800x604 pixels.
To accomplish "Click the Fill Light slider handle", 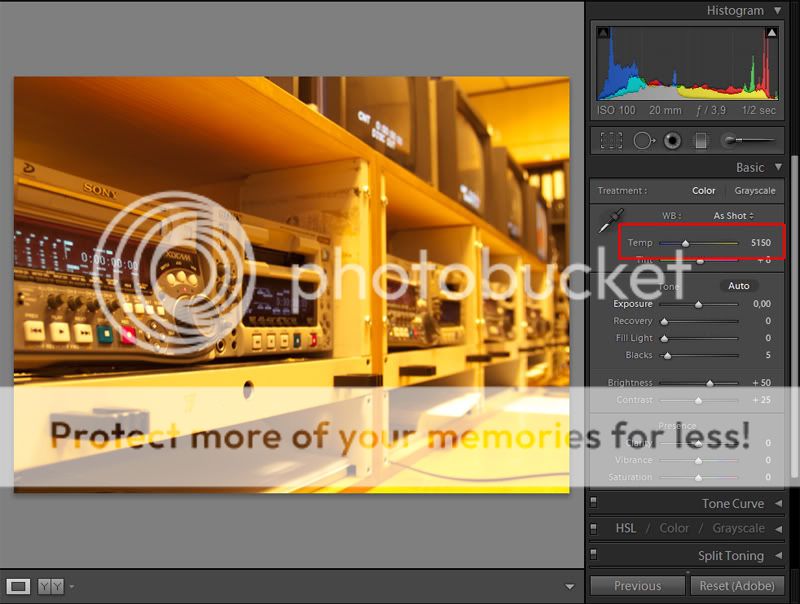I will [x=664, y=339].
